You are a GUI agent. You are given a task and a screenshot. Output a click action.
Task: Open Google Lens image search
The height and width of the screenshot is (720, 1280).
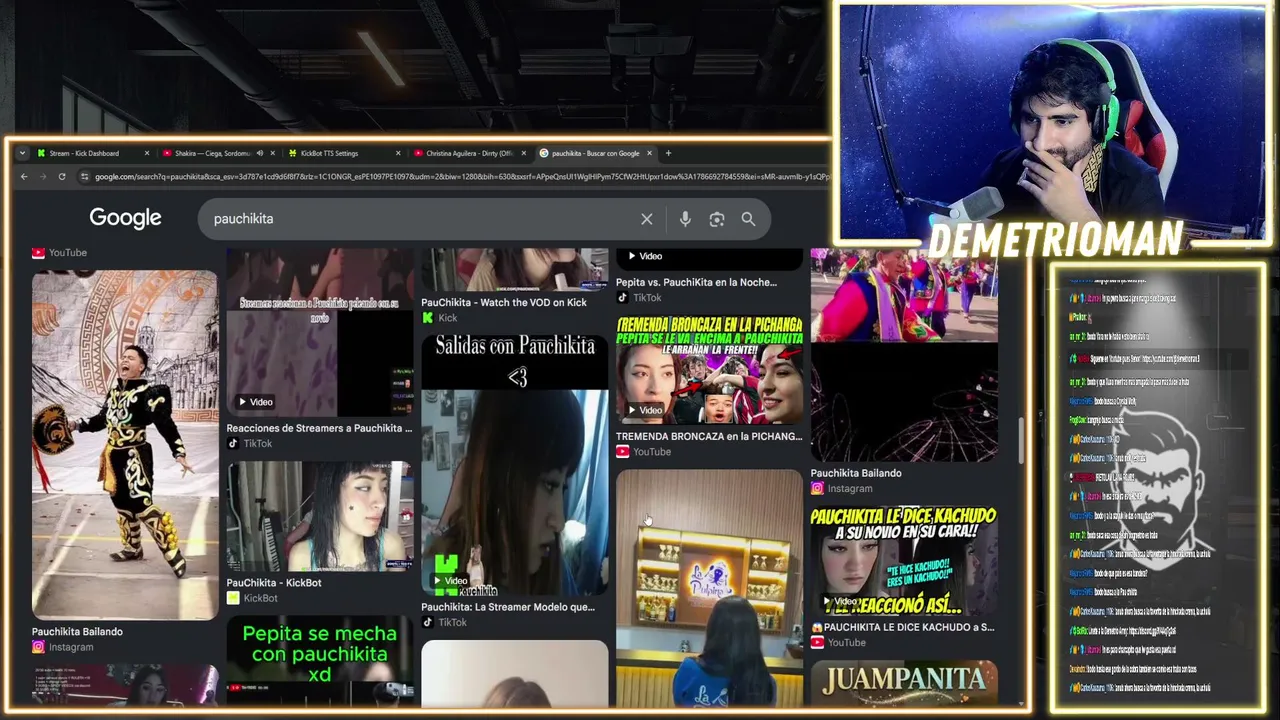tap(717, 219)
